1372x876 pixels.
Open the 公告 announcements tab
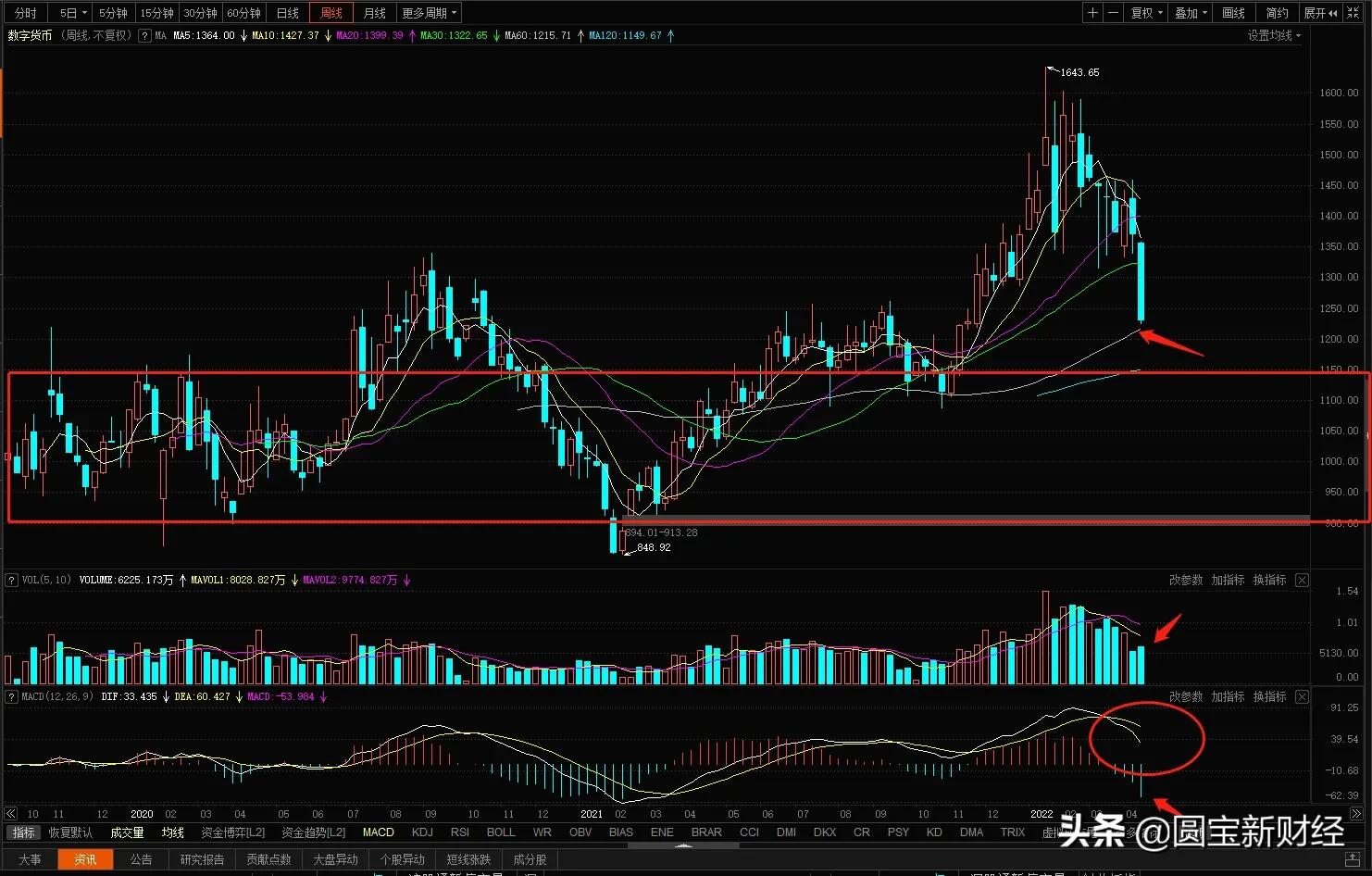coord(141,859)
